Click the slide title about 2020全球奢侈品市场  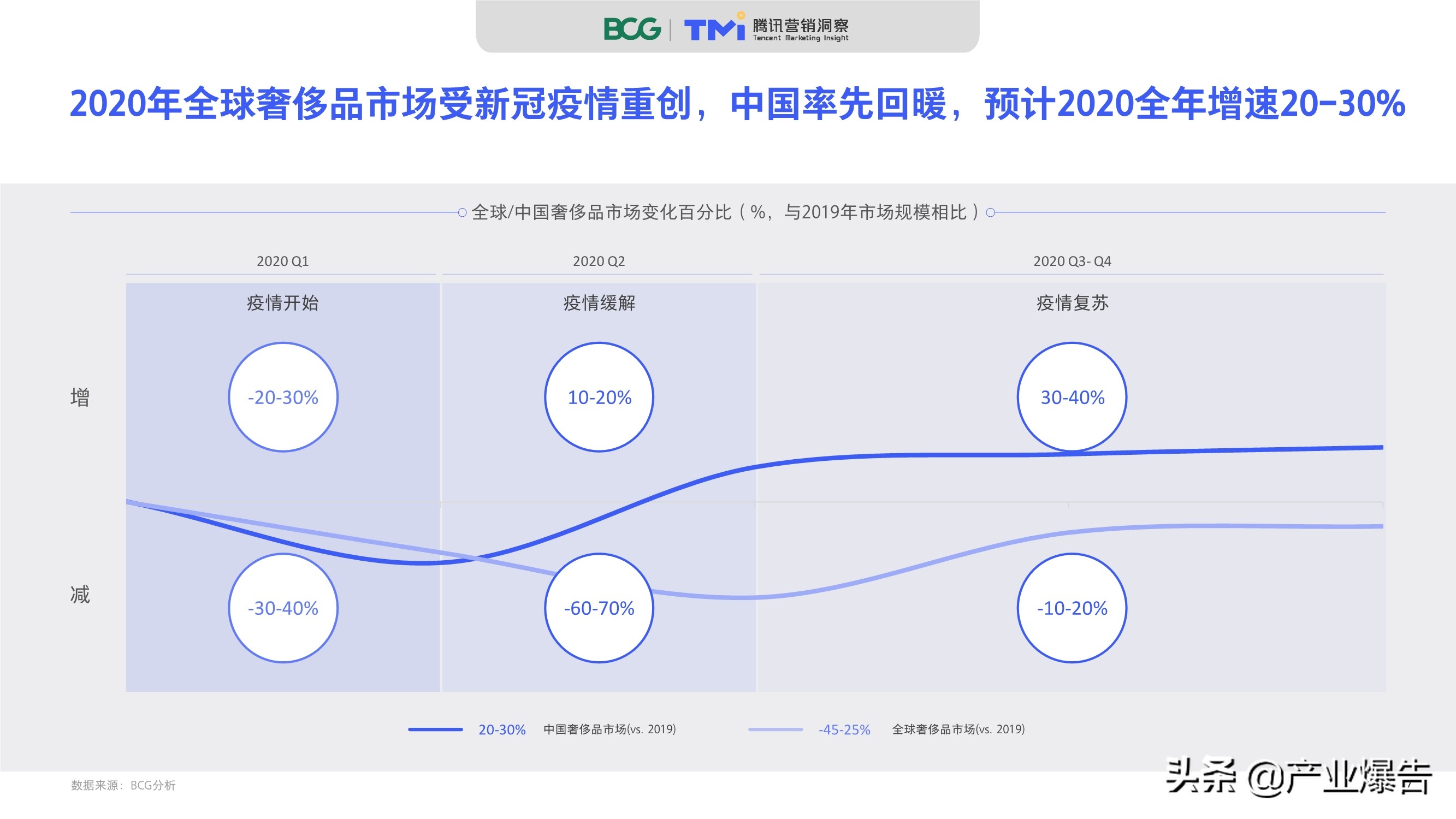pos(737,104)
